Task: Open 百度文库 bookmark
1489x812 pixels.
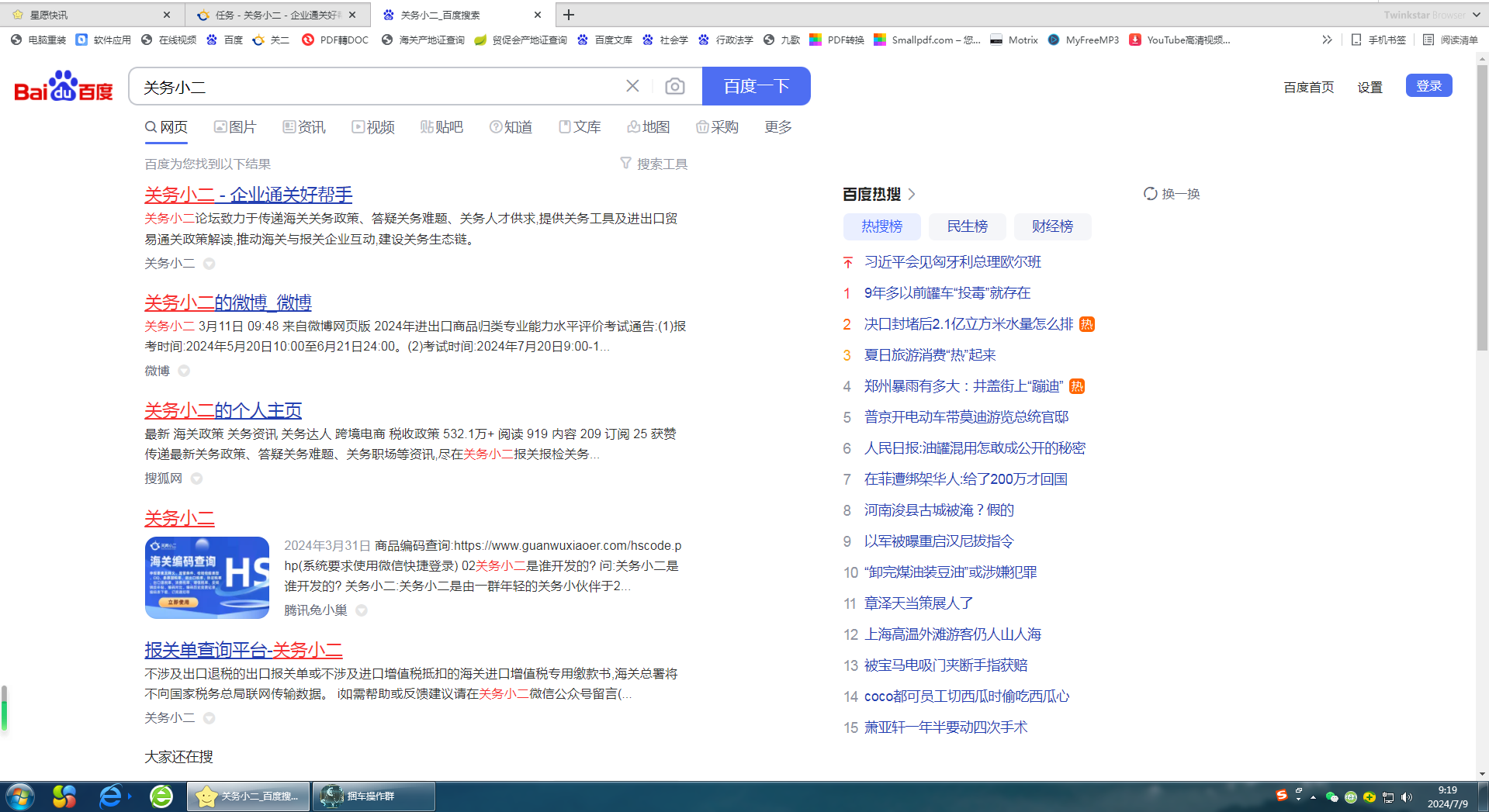Action: 604,40
